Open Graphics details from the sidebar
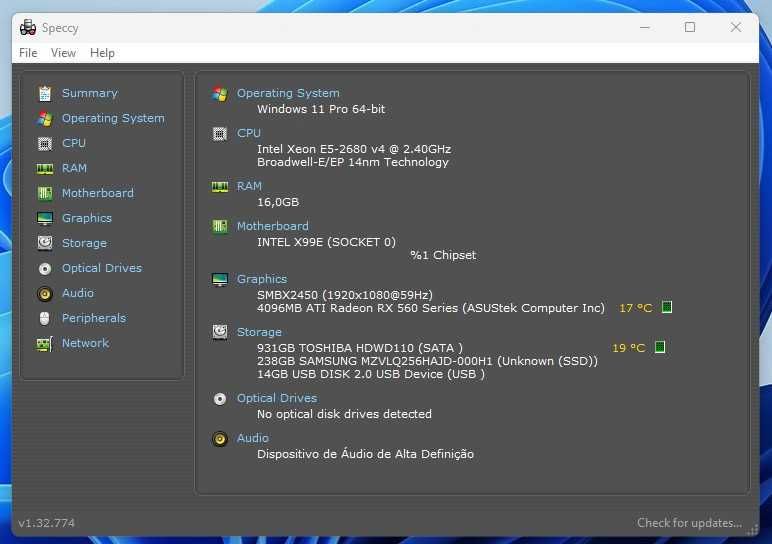This screenshot has height=544, width=772. 87,218
